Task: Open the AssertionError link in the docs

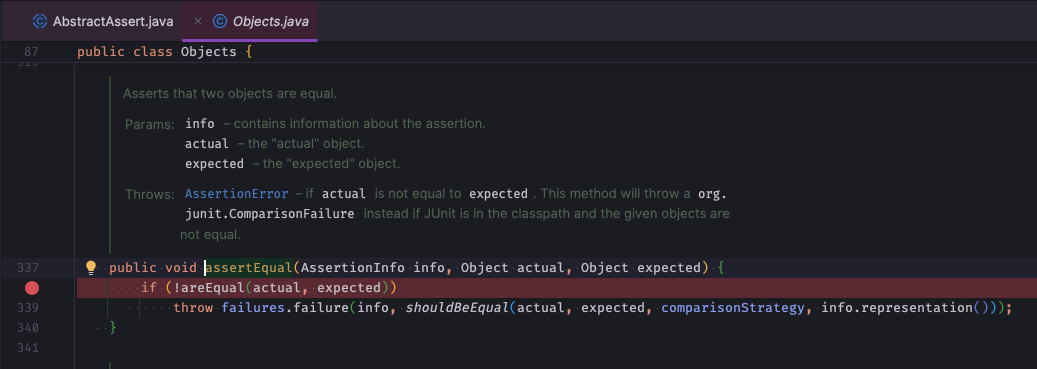Action: 237,194
